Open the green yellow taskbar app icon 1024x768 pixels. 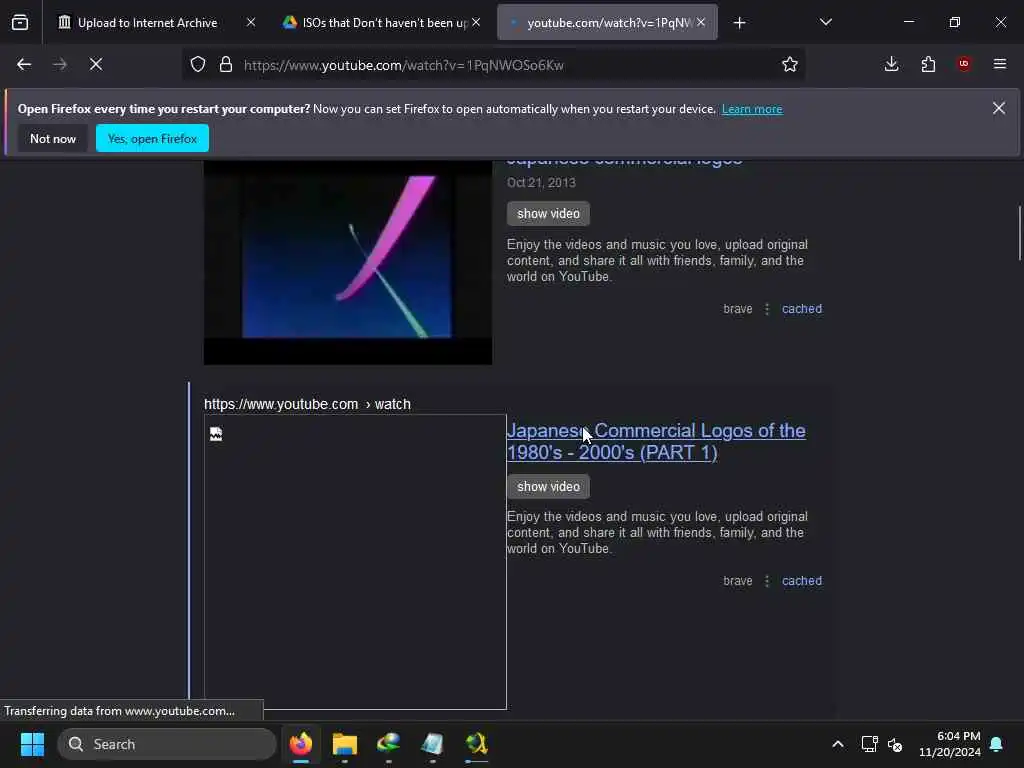pos(477,744)
